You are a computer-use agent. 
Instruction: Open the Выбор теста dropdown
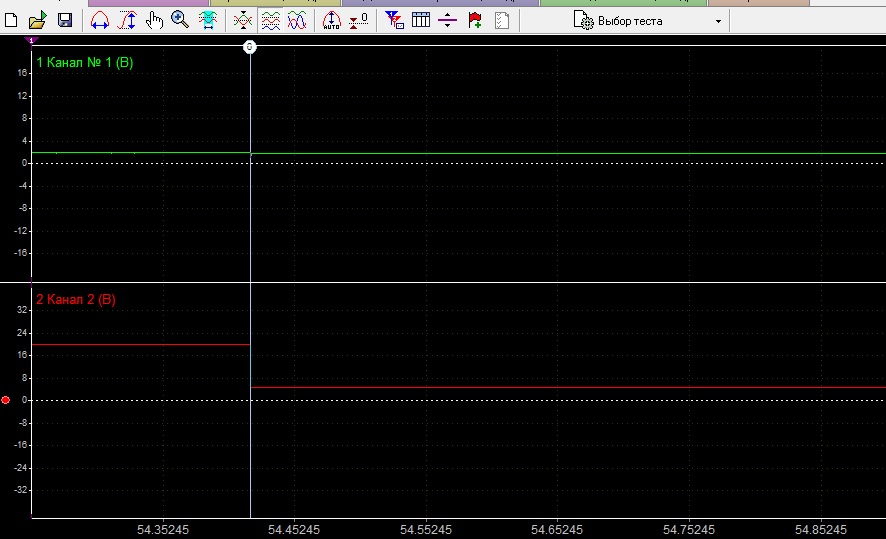pos(648,21)
